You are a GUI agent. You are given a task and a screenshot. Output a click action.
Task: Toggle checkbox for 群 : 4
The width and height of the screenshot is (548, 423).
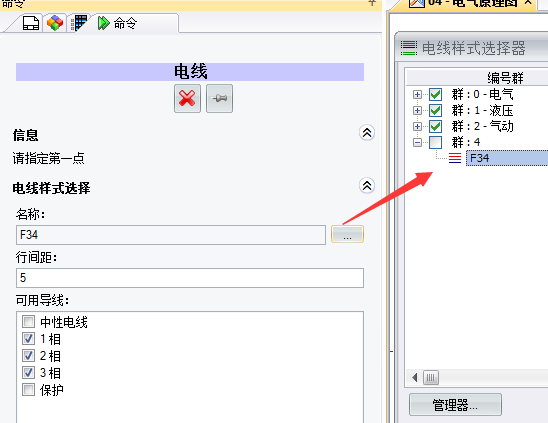[435, 142]
